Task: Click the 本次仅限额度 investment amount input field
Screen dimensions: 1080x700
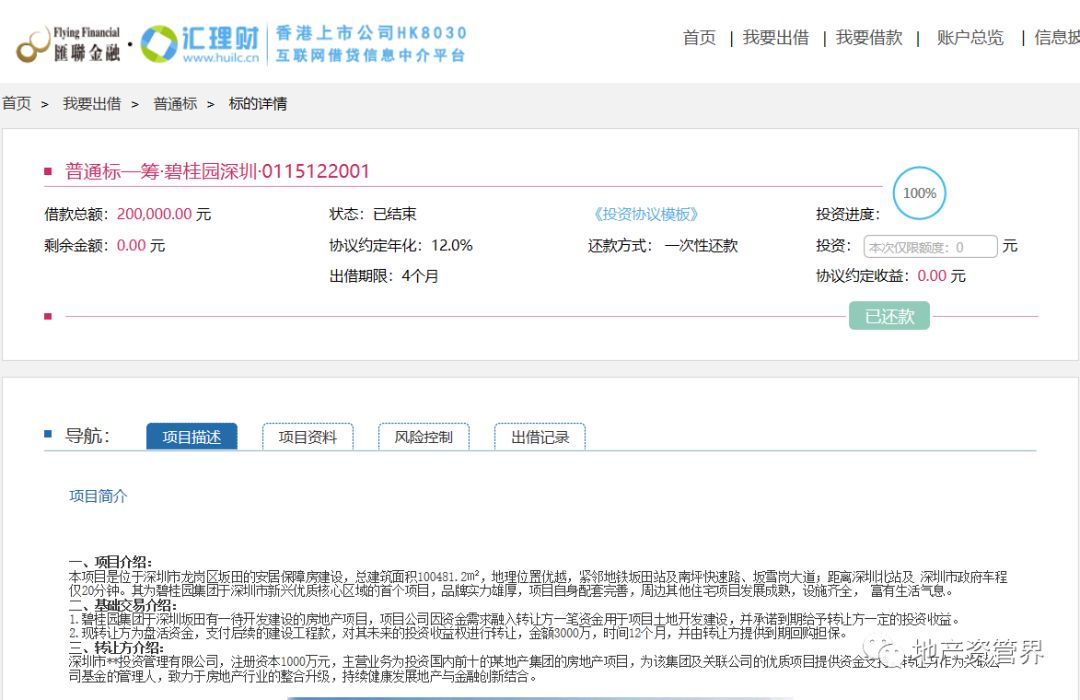Action: tap(931, 247)
